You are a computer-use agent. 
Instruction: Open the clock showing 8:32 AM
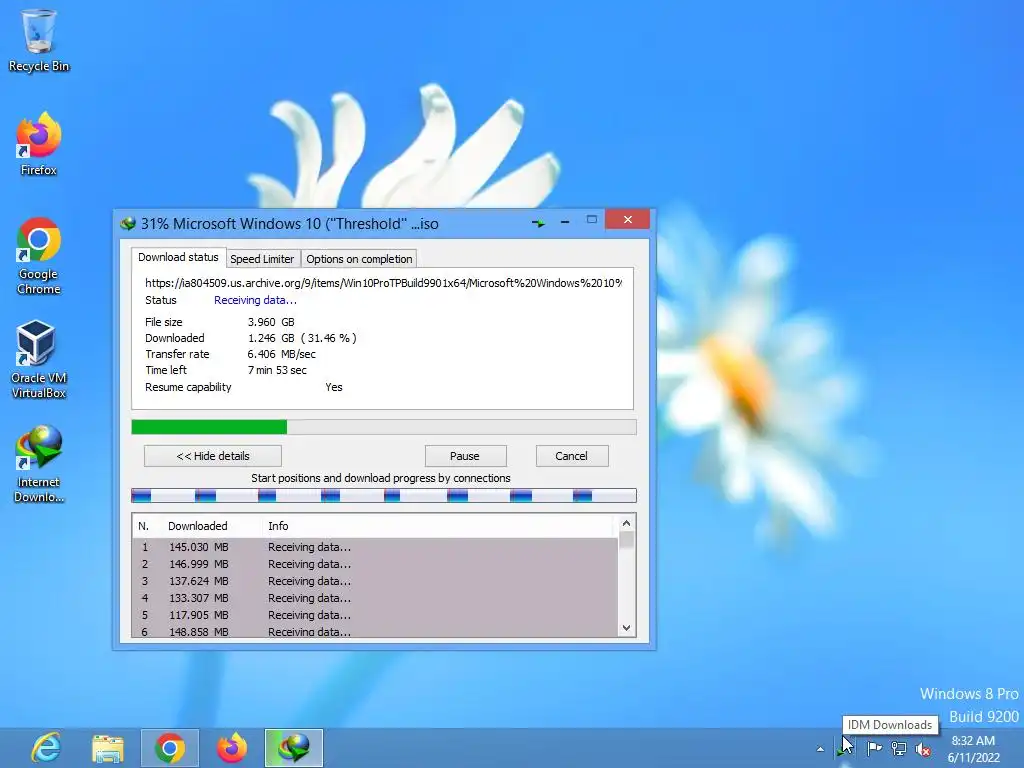pyautogui.click(x=973, y=749)
